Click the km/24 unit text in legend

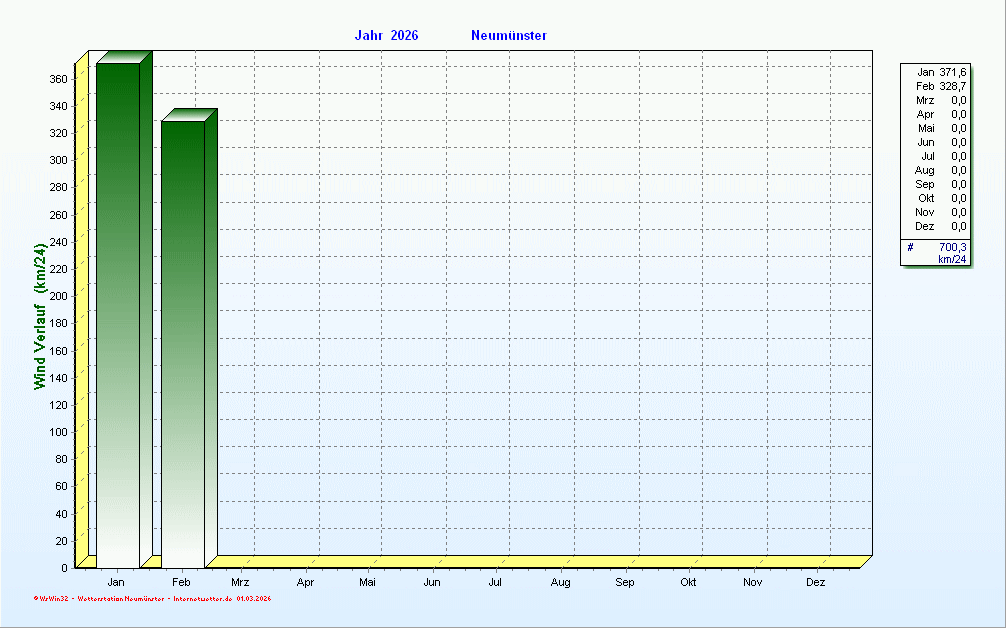point(952,260)
